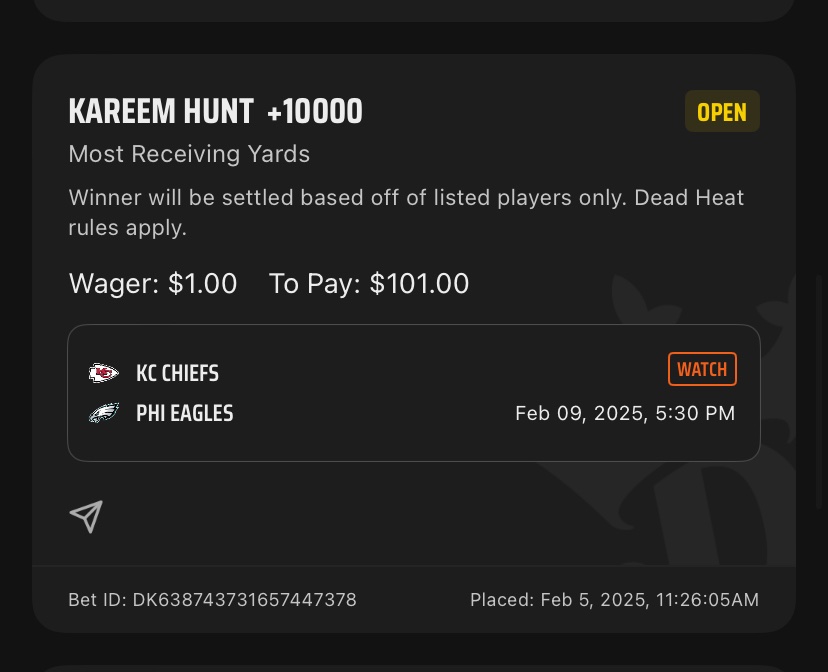Select the OPEN bet status badge
This screenshot has width=828, height=672.
722,111
